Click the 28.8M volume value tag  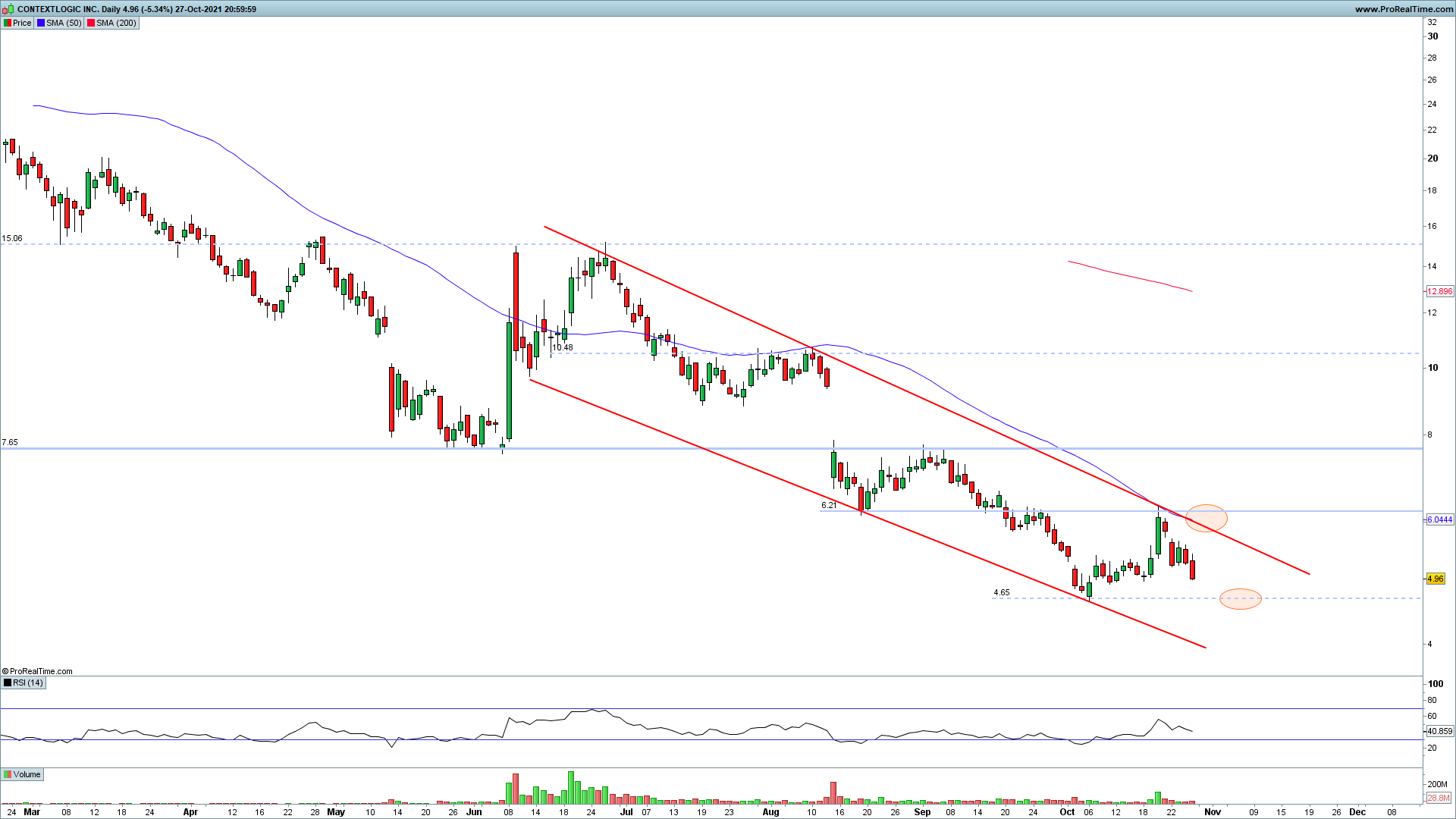1438,798
